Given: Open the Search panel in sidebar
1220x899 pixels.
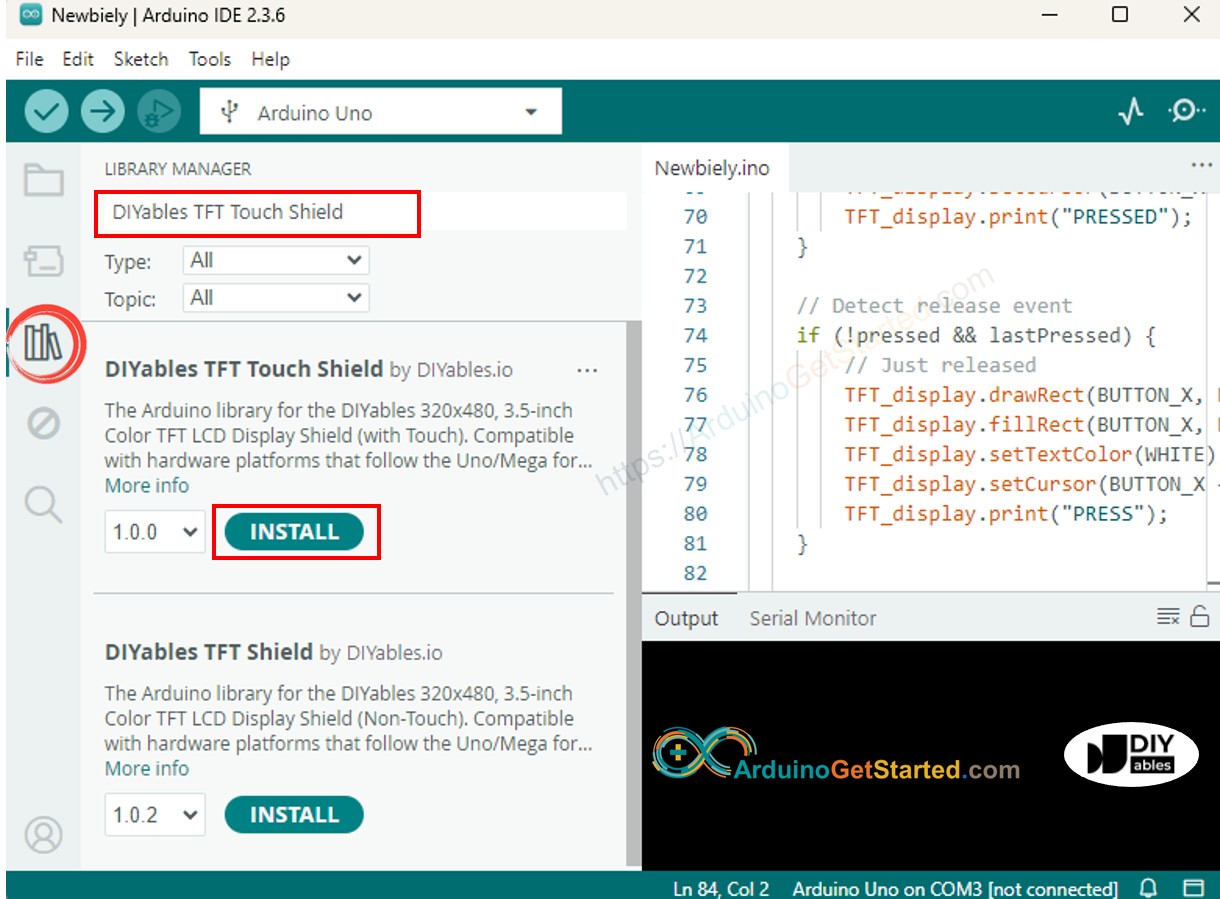Looking at the screenshot, I should 44,504.
